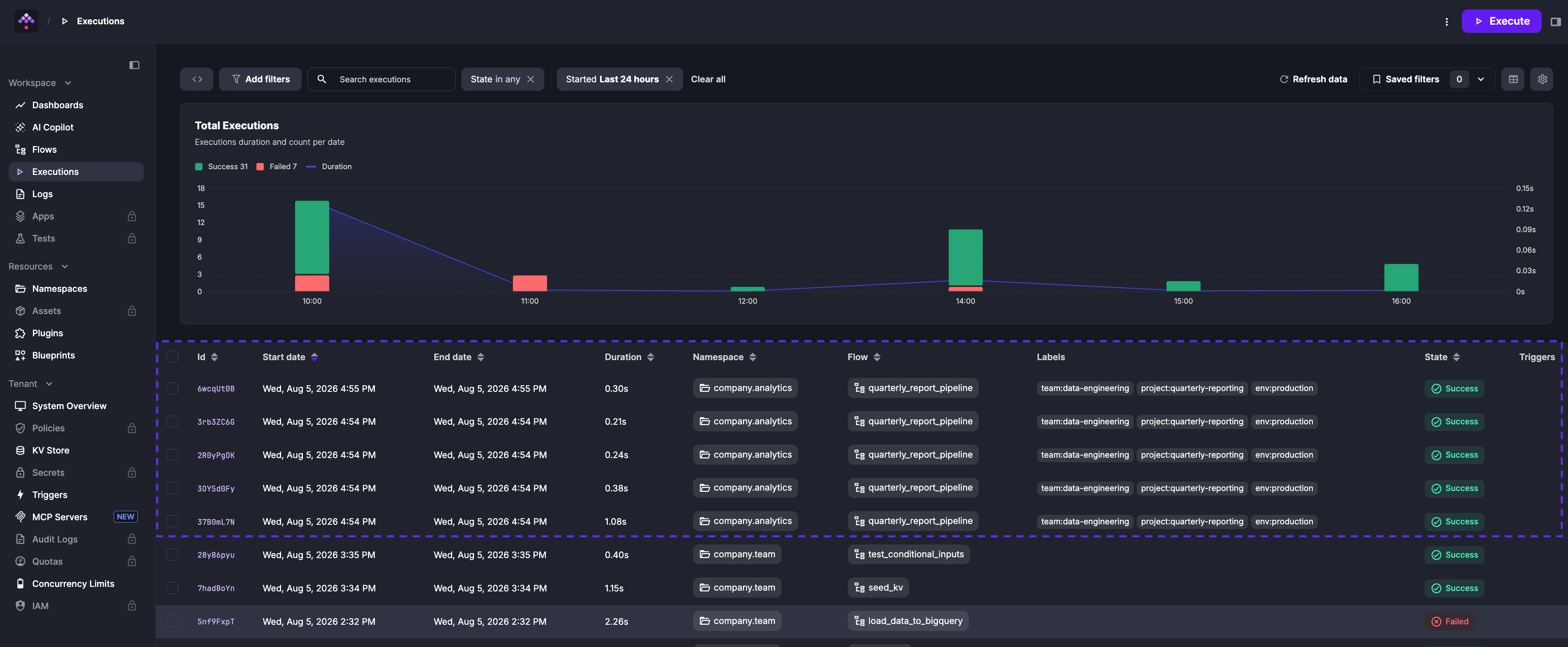Select the checkbox for execution 7hadBoYn
This screenshot has height=647, width=1568.
172,588
